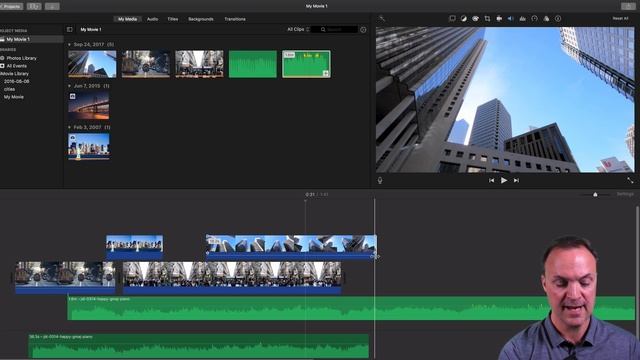Select My Movie 1 in Project Media
Image resolution: width=640 pixels, height=360 pixels.
31,39
